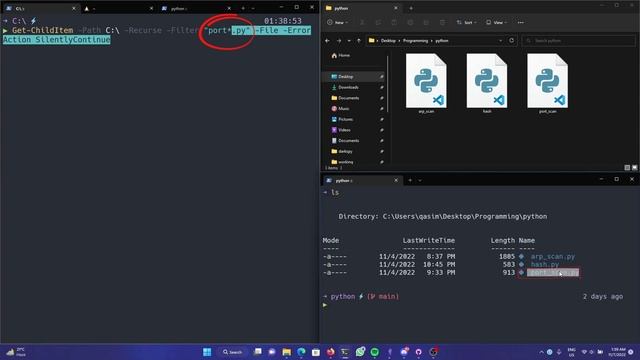Click Desktop in the address breadcrumb
The width and height of the screenshot is (640, 360).
(x=388, y=41)
